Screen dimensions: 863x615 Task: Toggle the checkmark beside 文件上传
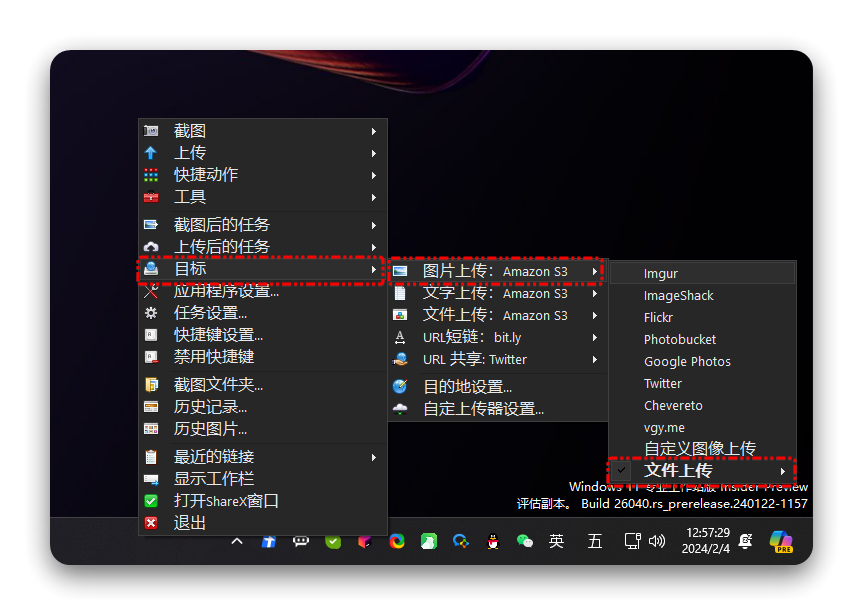click(x=621, y=471)
